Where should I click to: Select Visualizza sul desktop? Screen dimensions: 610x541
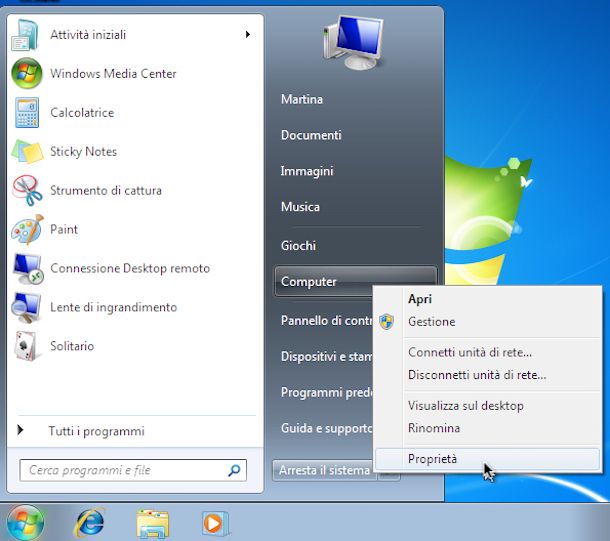488,406
